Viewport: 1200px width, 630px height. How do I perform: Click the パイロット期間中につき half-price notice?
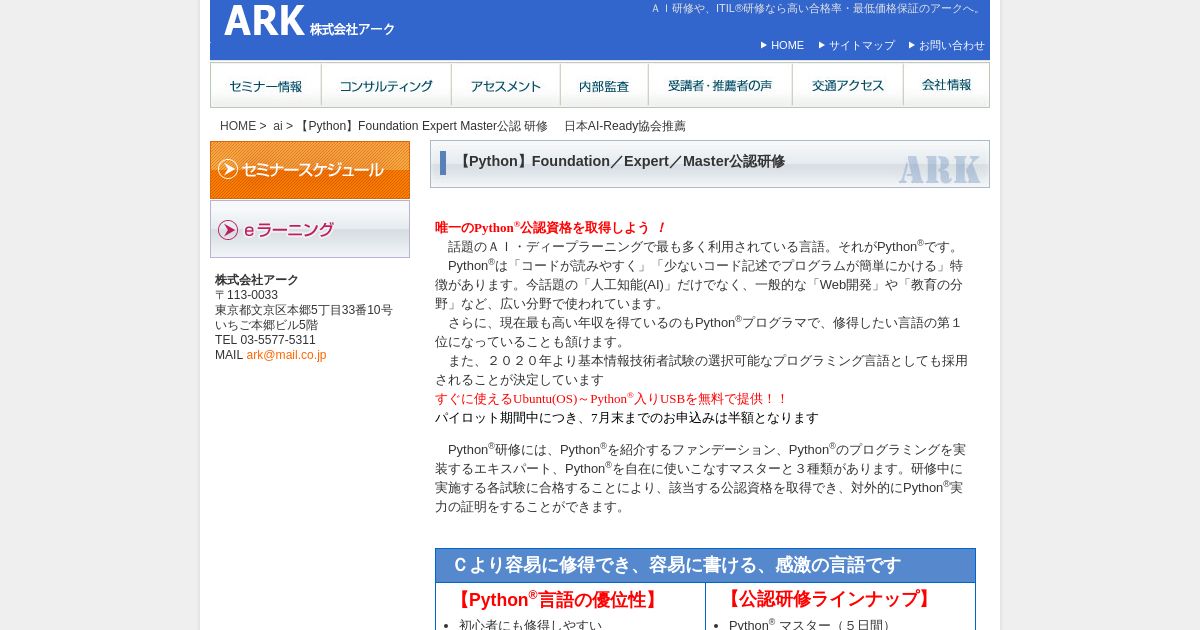(x=627, y=417)
